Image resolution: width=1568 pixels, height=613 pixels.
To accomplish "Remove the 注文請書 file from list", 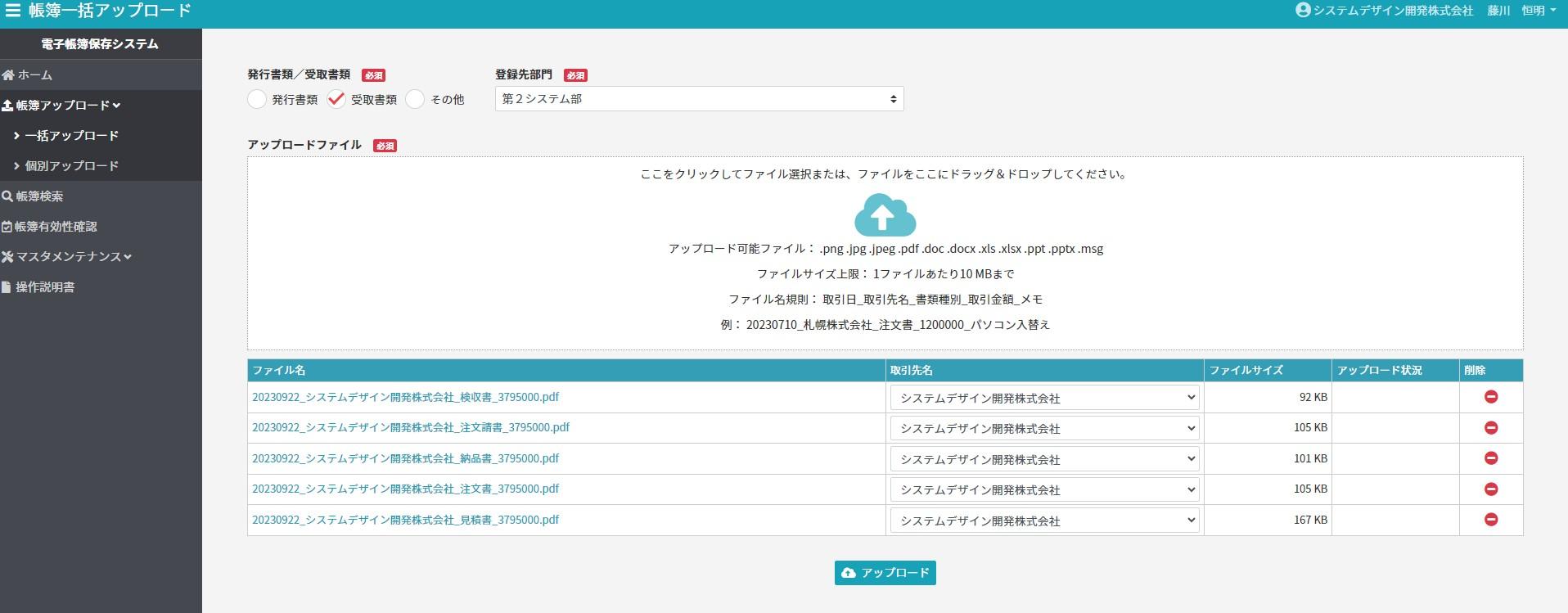I will (1490, 428).
